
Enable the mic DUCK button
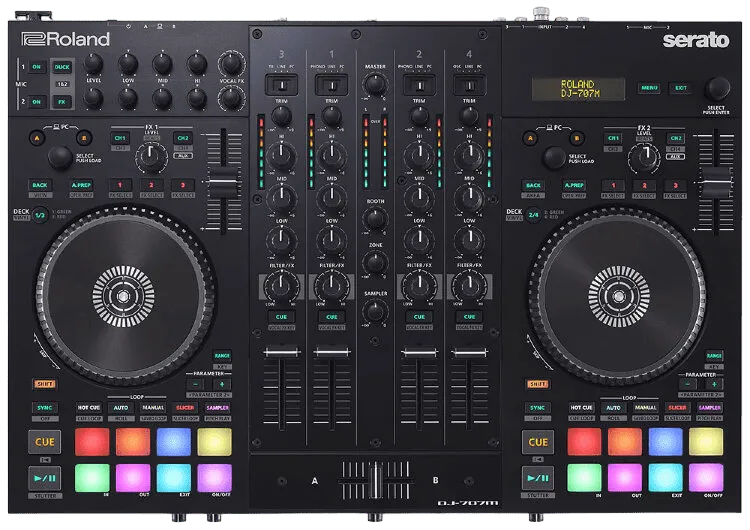pyautogui.click(x=62, y=68)
